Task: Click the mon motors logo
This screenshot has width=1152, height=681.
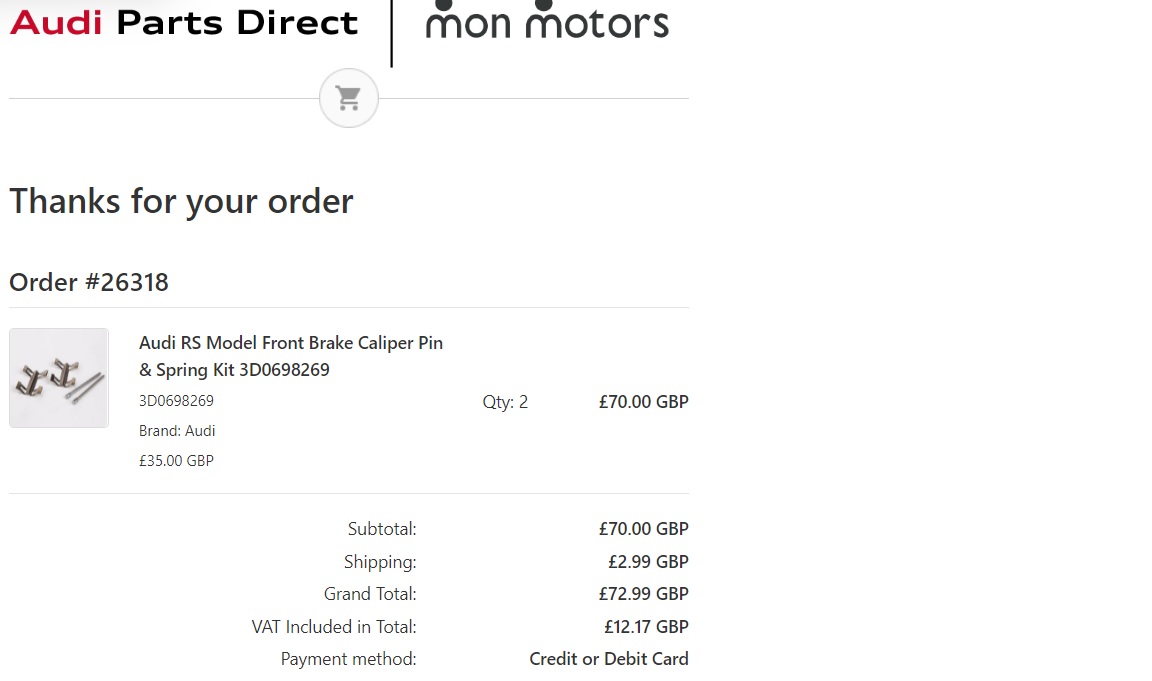Action: 546,22
